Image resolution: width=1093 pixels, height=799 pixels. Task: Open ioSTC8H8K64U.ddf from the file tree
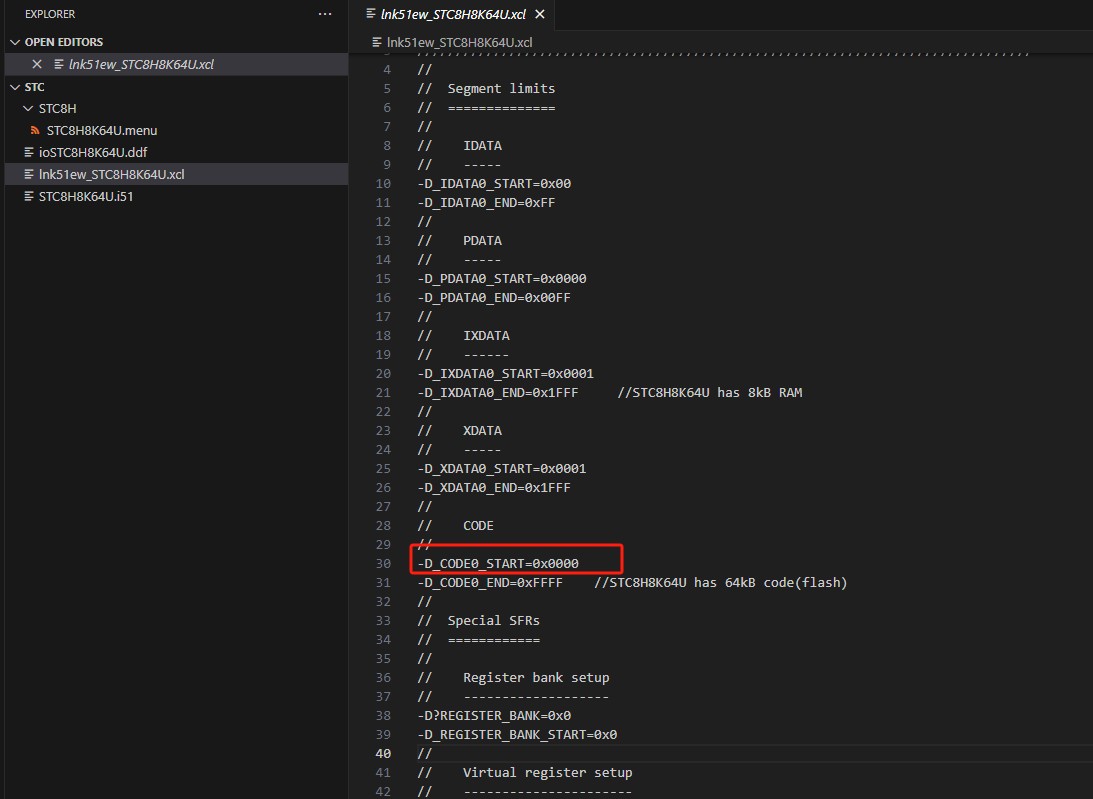(93, 152)
